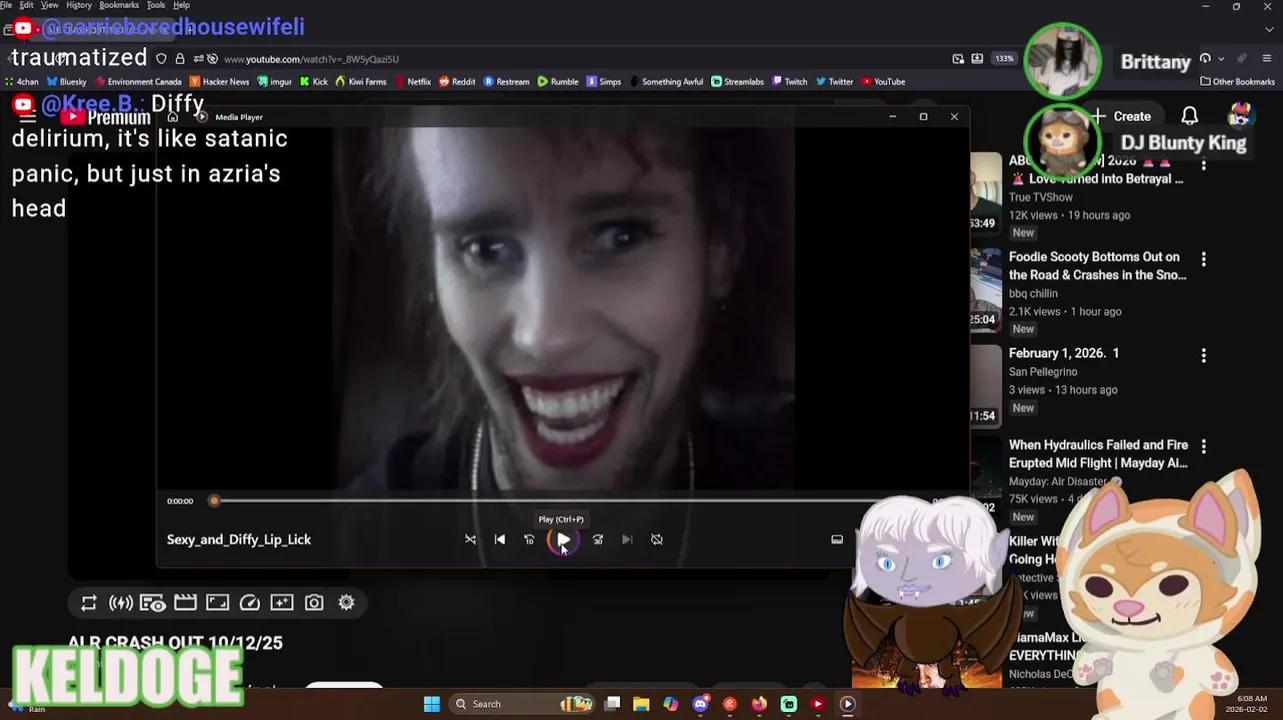
Task: Click loop icon in YouTube toolbar
Action: click(x=89, y=602)
